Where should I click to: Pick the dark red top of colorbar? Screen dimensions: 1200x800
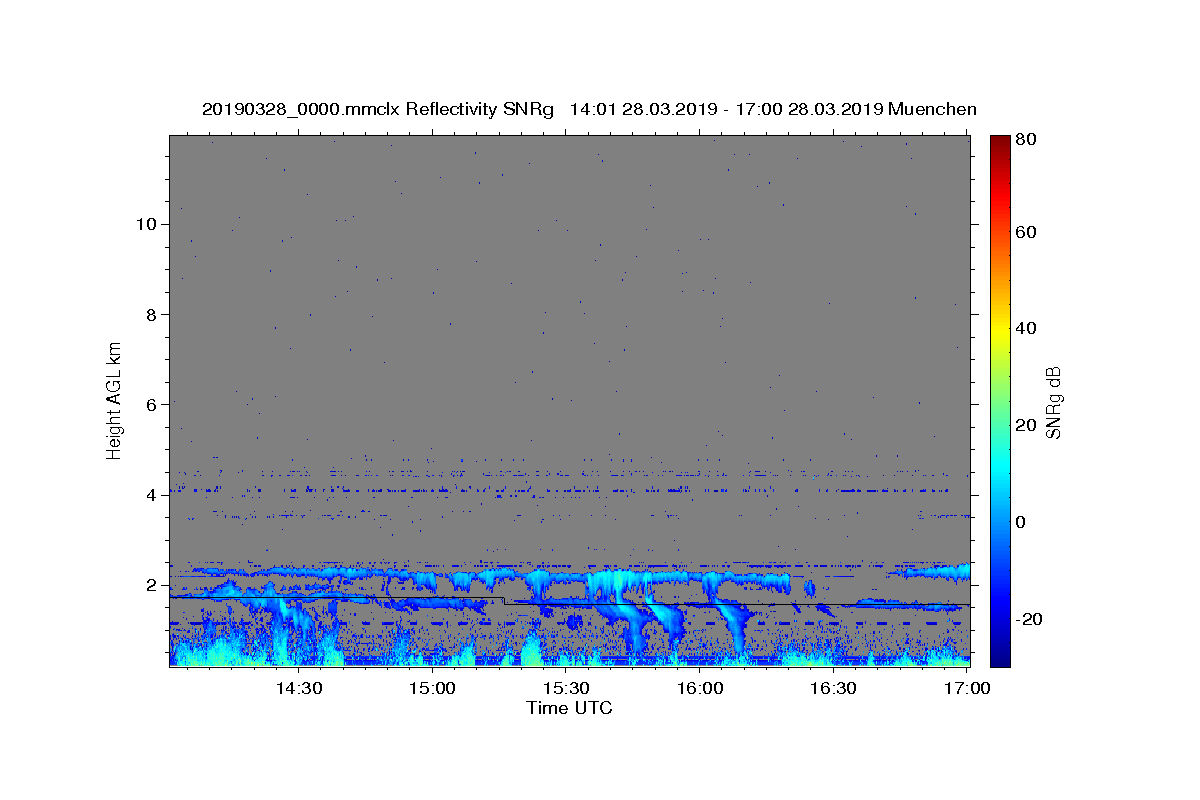(x=1000, y=142)
